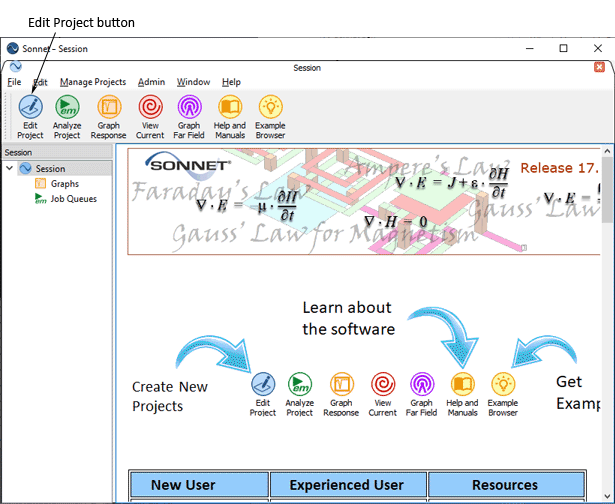Select View Current in the top toolbar

(150, 116)
